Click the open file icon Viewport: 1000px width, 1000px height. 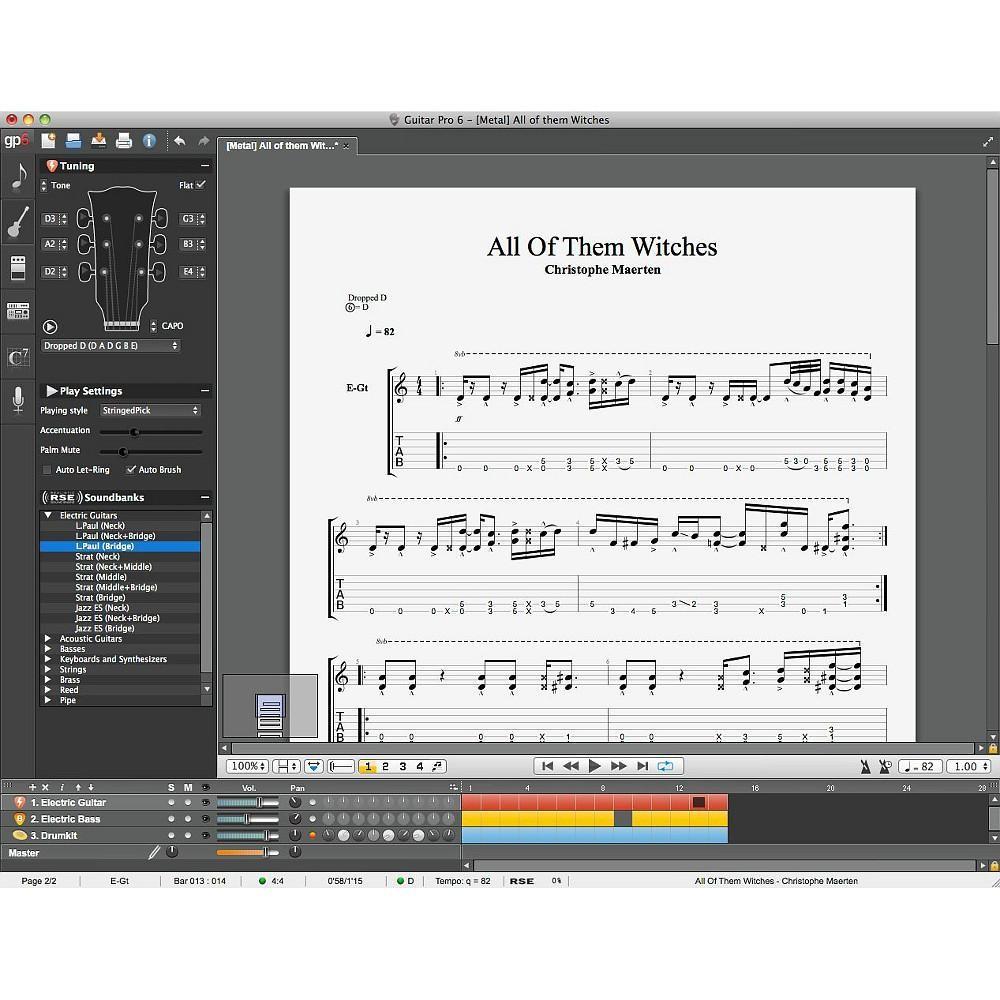73,140
